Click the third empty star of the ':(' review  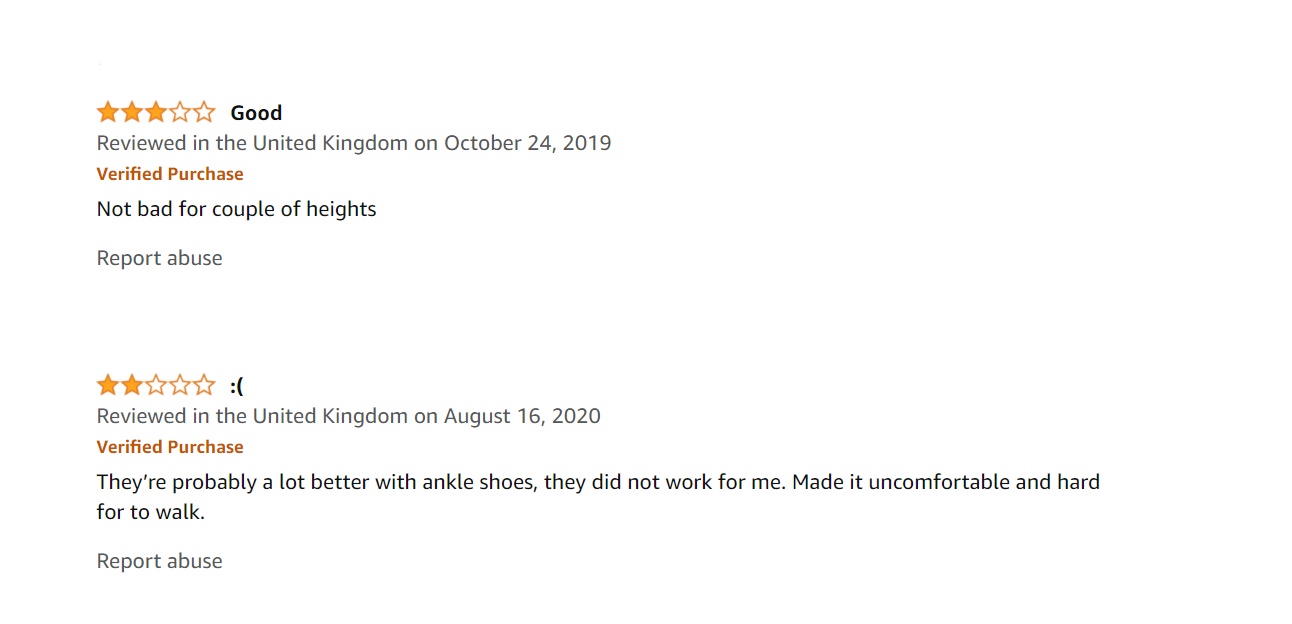[156, 385]
